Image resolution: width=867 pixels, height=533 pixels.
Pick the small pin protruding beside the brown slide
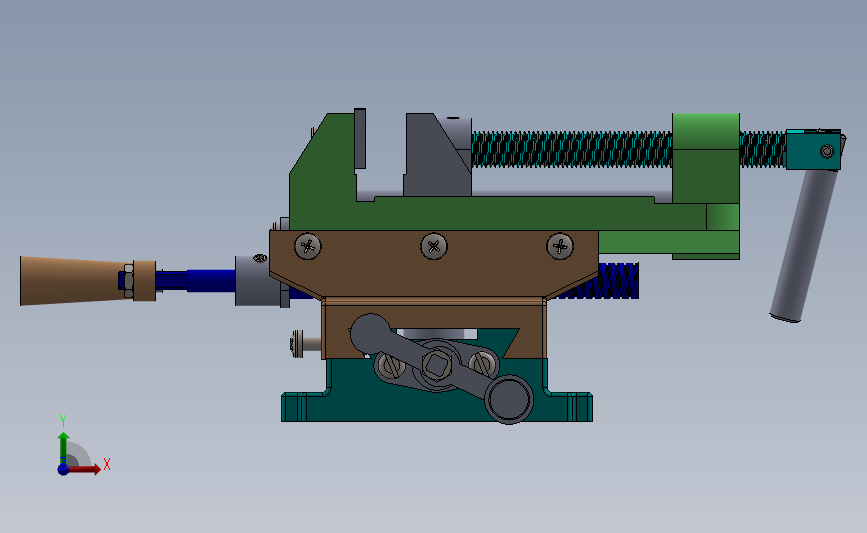pos(305,344)
